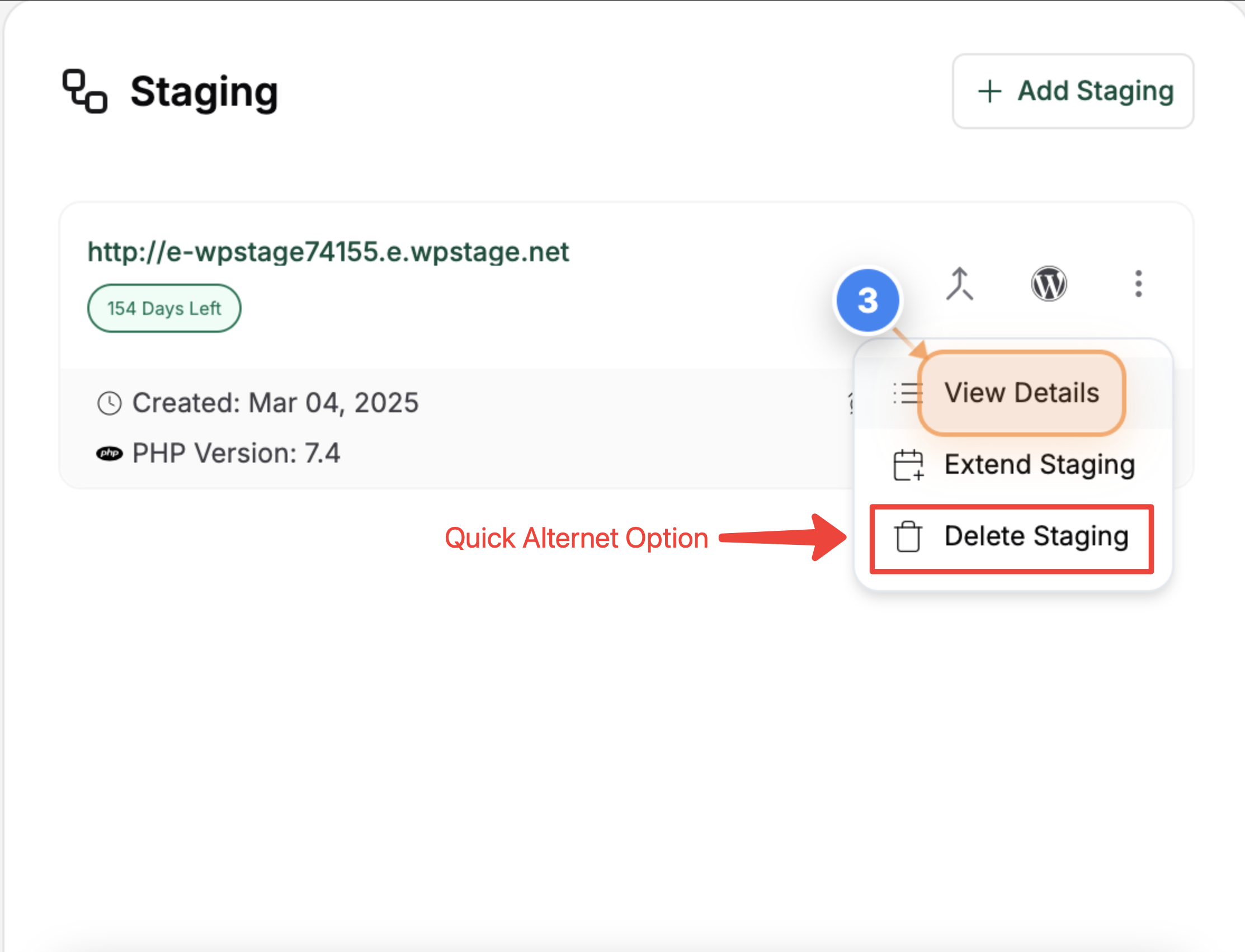The width and height of the screenshot is (1245, 952).
Task: Open the three-dot more options menu
Action: click(1138, 284)
